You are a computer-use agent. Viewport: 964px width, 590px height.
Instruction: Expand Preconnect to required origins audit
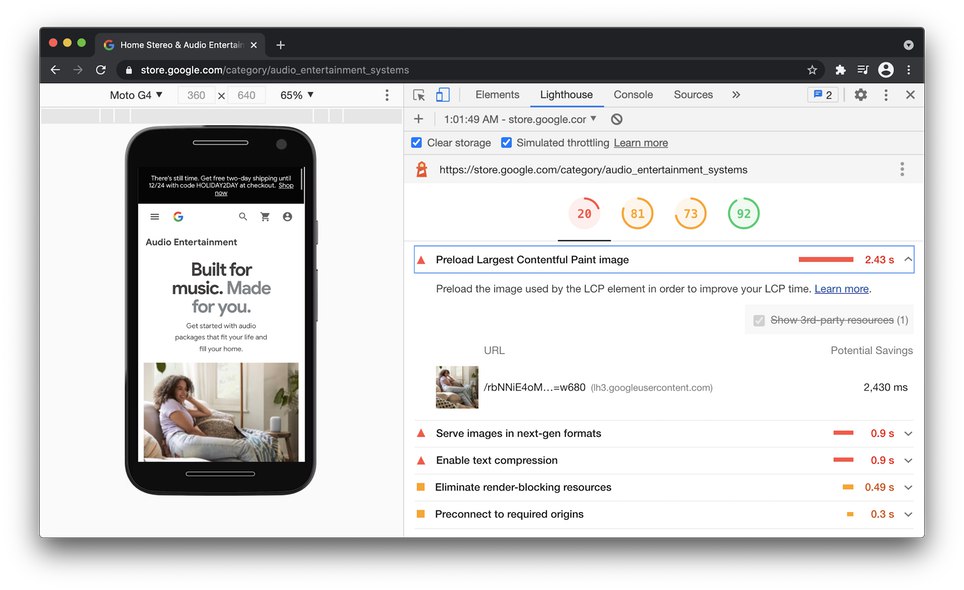(664, 514)
